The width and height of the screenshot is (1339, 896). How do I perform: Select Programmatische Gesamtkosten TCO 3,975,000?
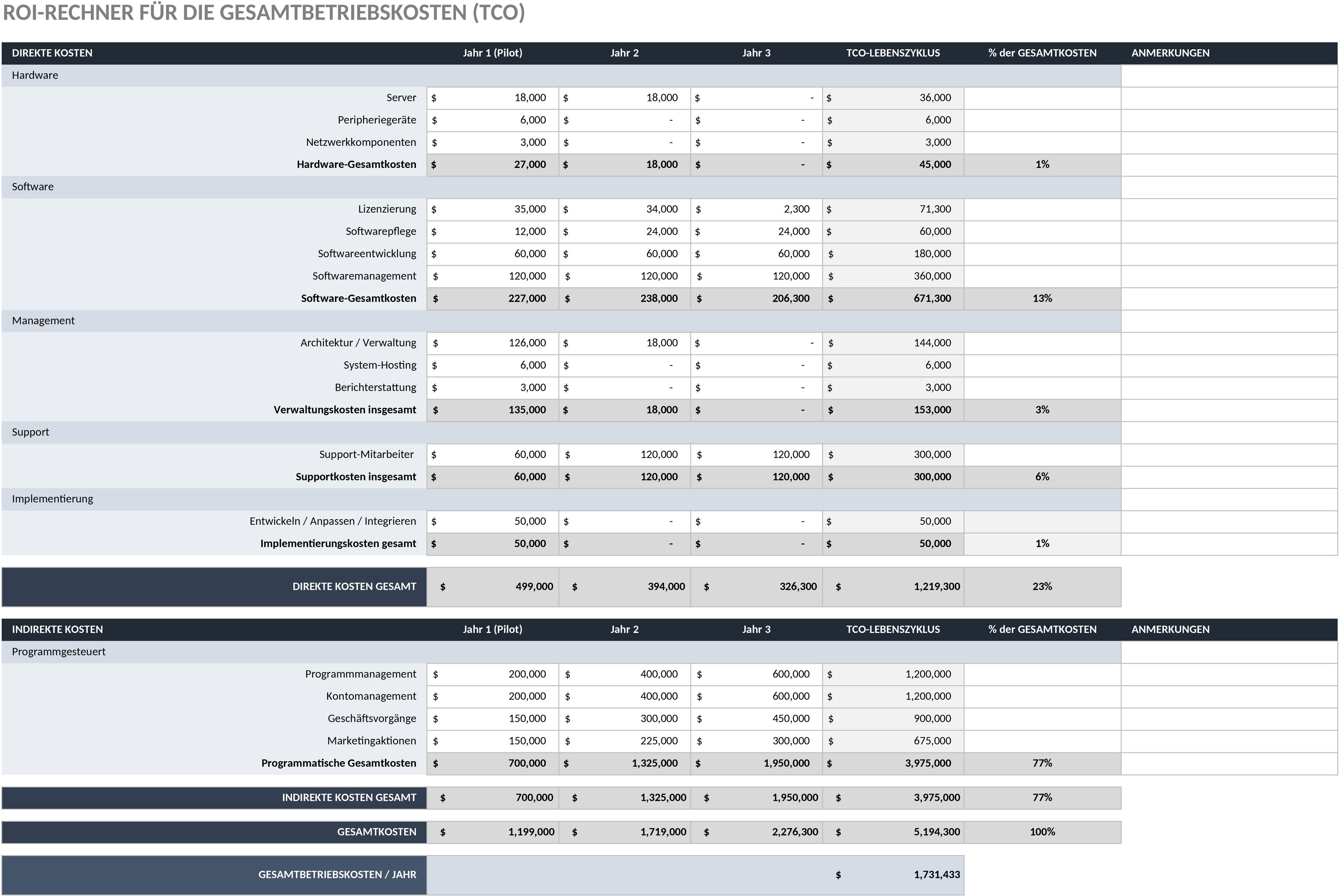point(893,764)
